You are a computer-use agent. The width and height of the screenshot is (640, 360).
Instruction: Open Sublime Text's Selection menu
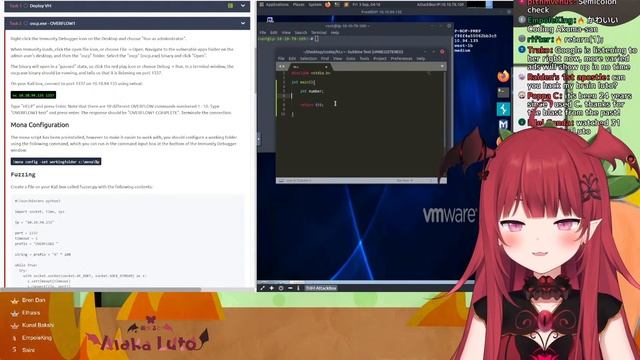[309, 59]
